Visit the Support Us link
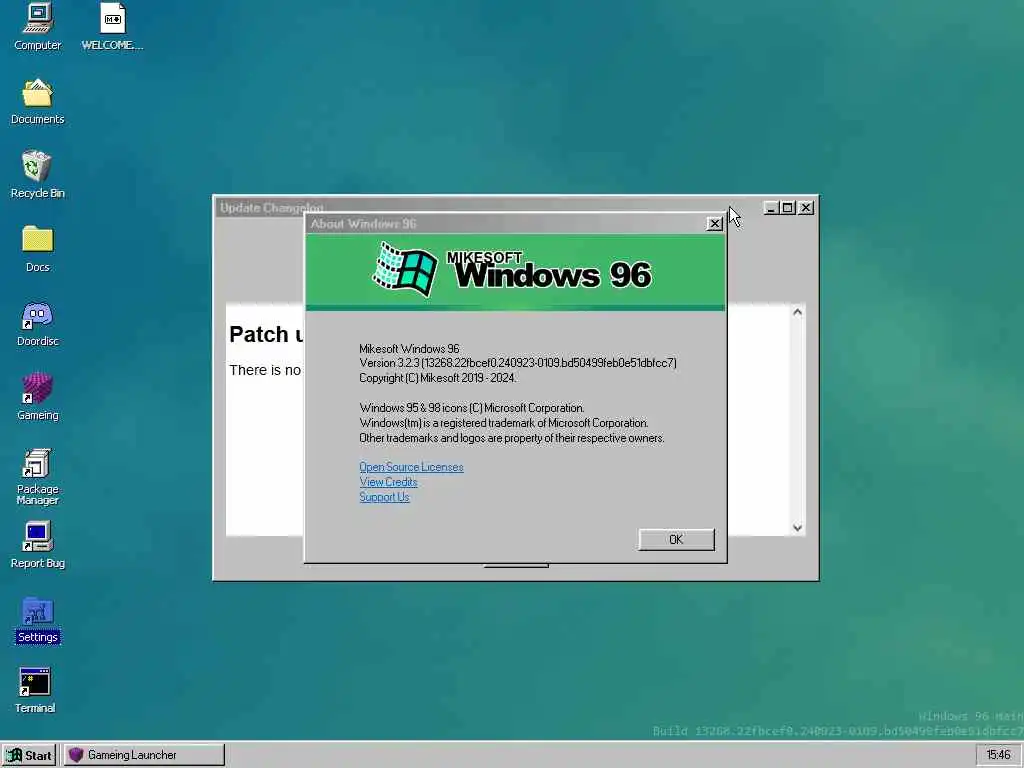The height and width of the screenshot is (768, 1024). [384, 497]
